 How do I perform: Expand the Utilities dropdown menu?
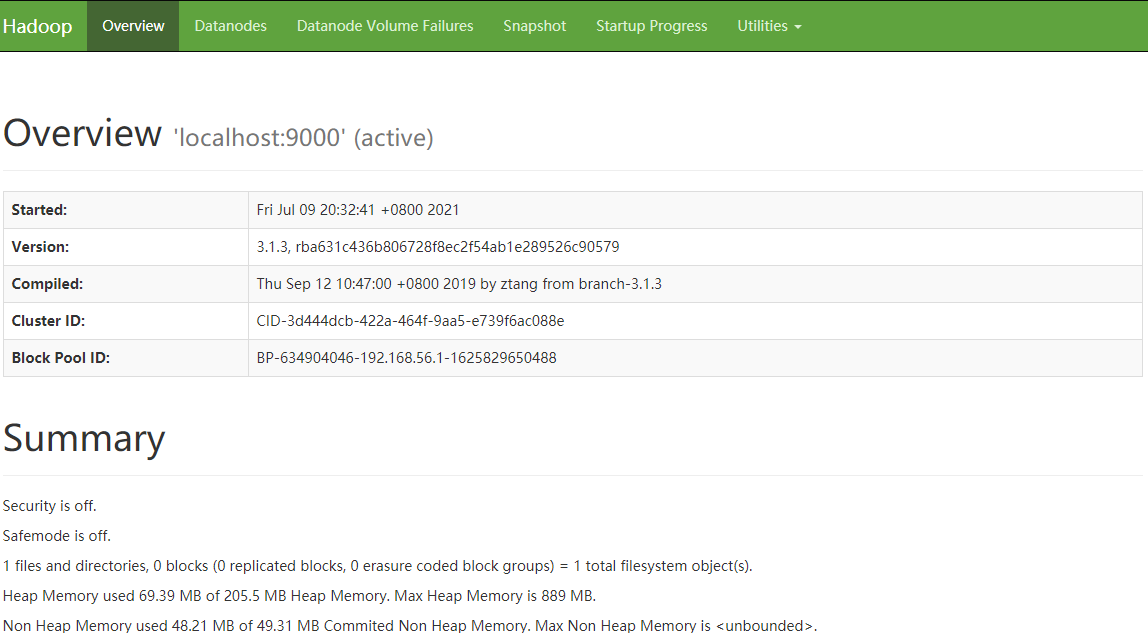coord(769,26)
